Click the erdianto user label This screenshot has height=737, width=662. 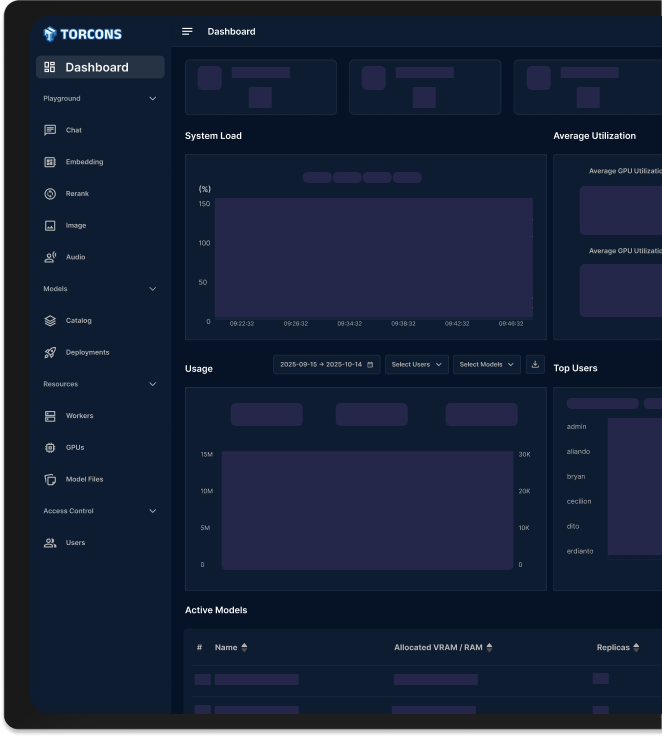coord(580,551)
